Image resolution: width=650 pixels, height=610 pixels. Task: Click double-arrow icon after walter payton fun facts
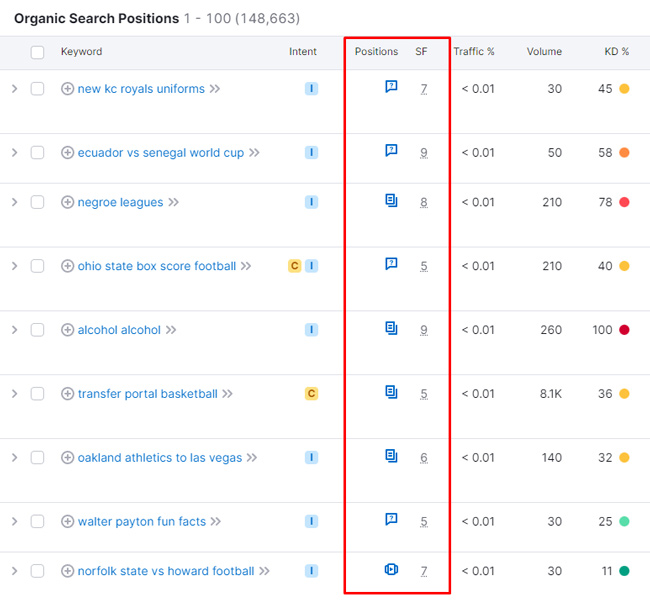(216, 521)
